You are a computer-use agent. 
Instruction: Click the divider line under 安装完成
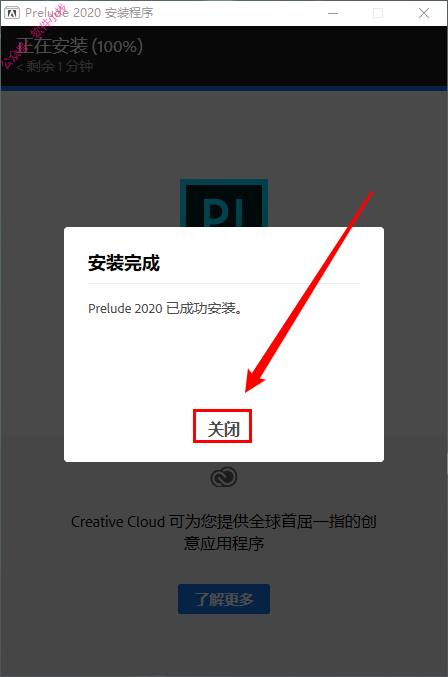[x=224, y=283]
